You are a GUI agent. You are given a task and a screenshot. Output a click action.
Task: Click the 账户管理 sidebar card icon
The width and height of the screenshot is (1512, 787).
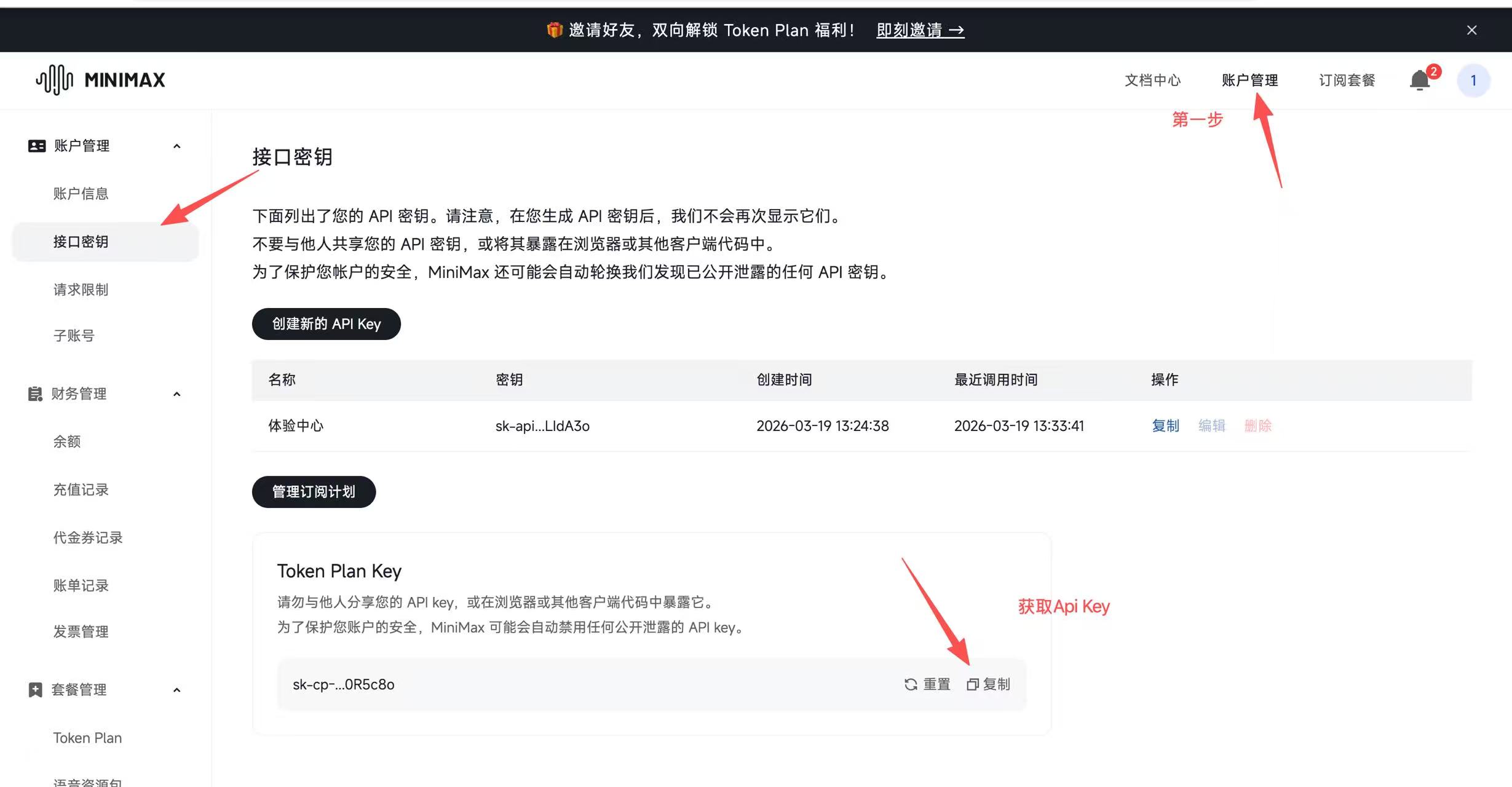37,146
